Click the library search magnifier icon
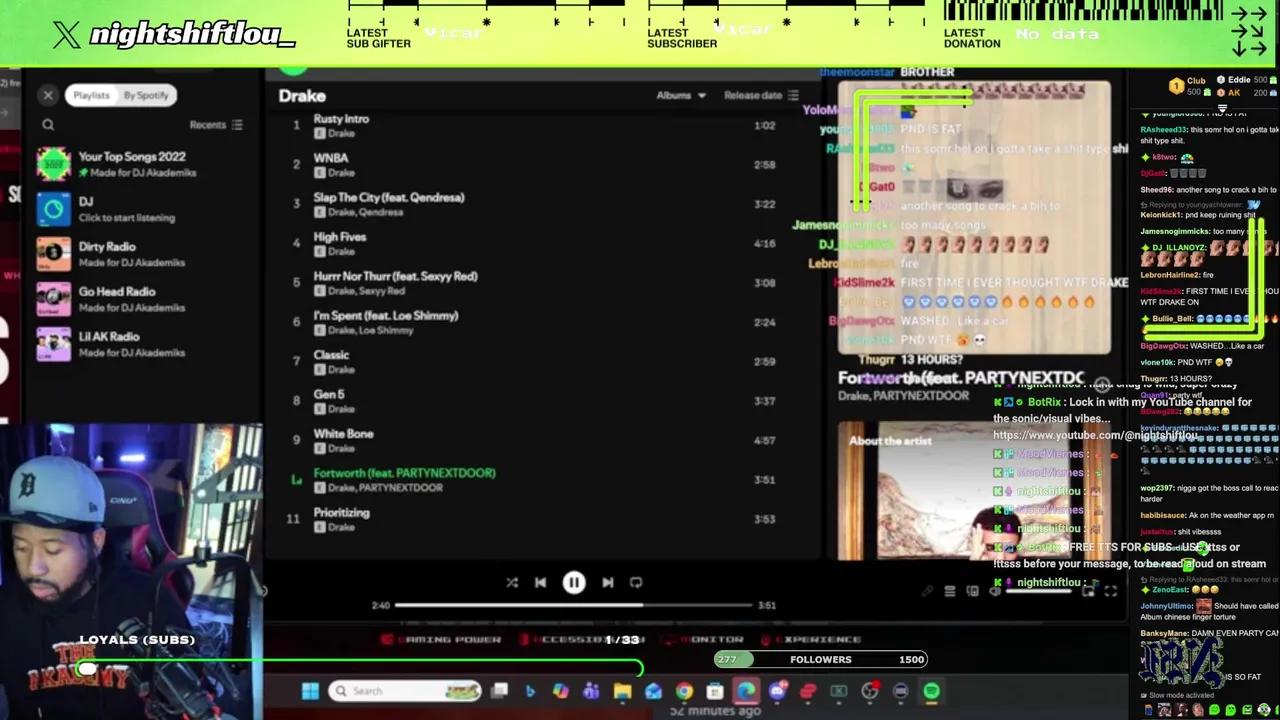Screen dimensions: 1280x720 [x=48, y=125]
